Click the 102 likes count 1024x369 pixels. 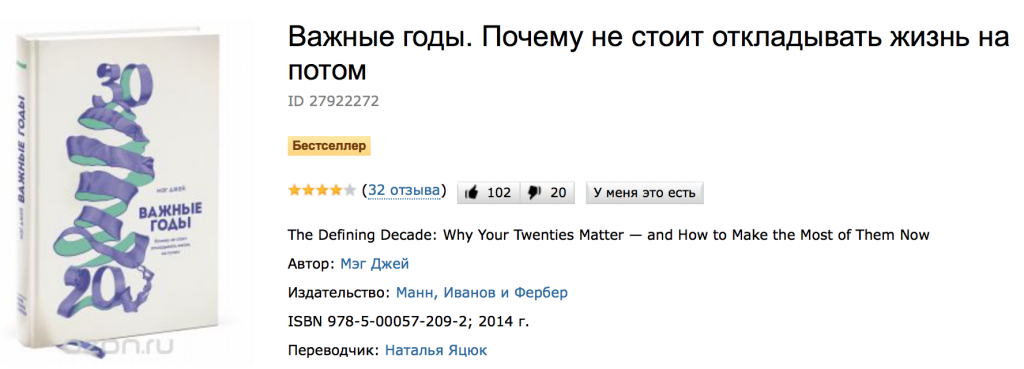(499, 193)
